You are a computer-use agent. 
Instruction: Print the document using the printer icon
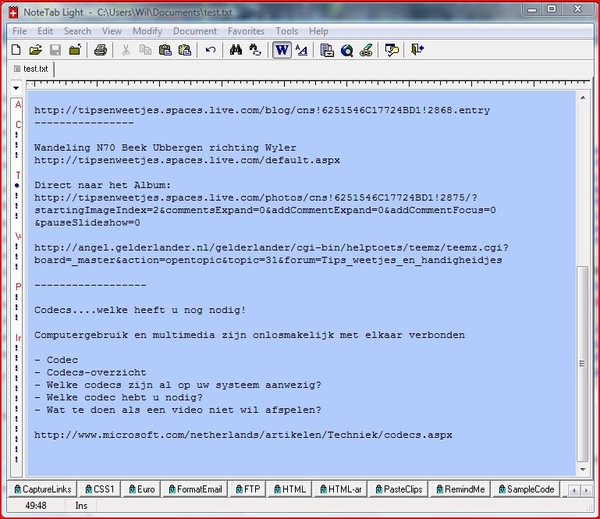coord(101,50)
